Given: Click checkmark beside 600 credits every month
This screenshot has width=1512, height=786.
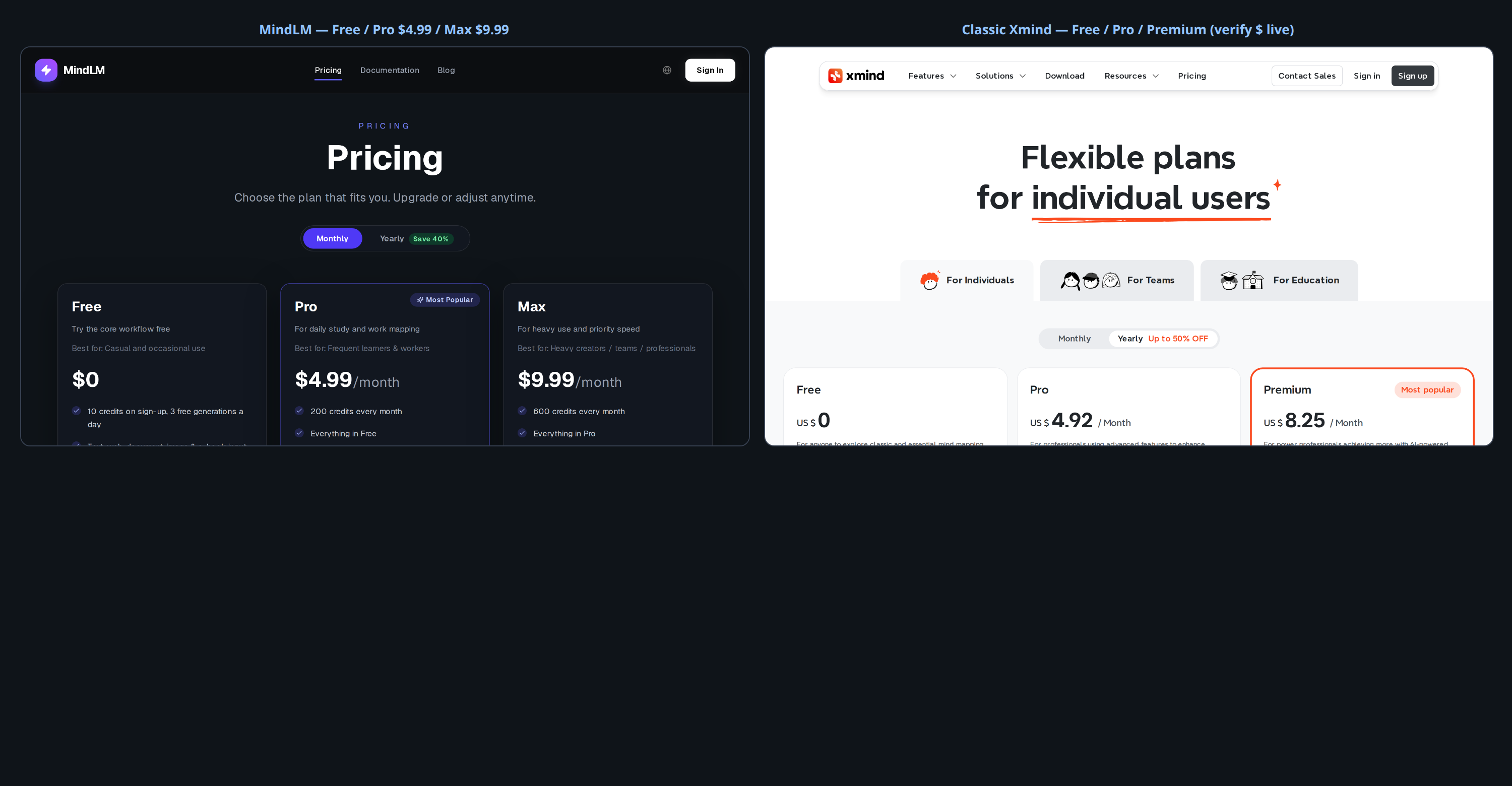Looking at the screenshot, I should [522, 411].
